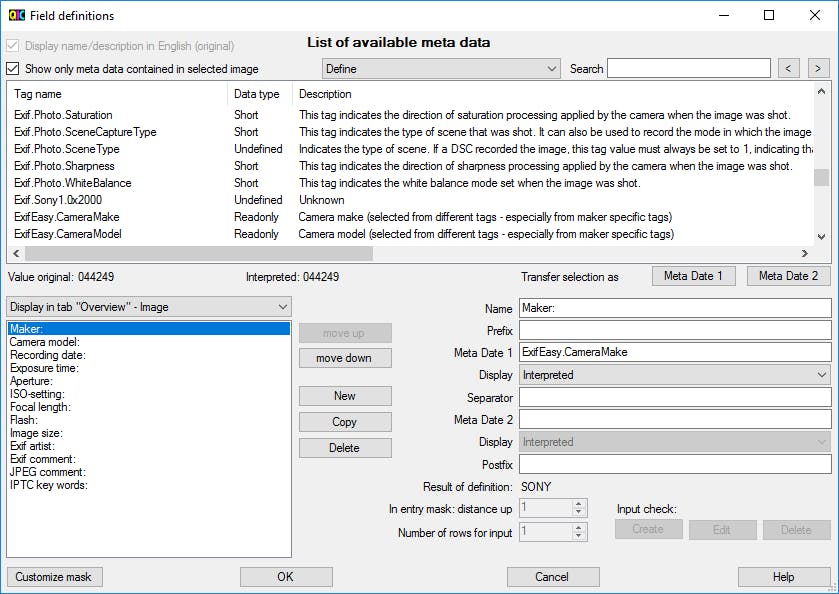This screenshot has width=839, height=594.
Task: Click the 'Data type' column header
Action: (x=257, y=94)
